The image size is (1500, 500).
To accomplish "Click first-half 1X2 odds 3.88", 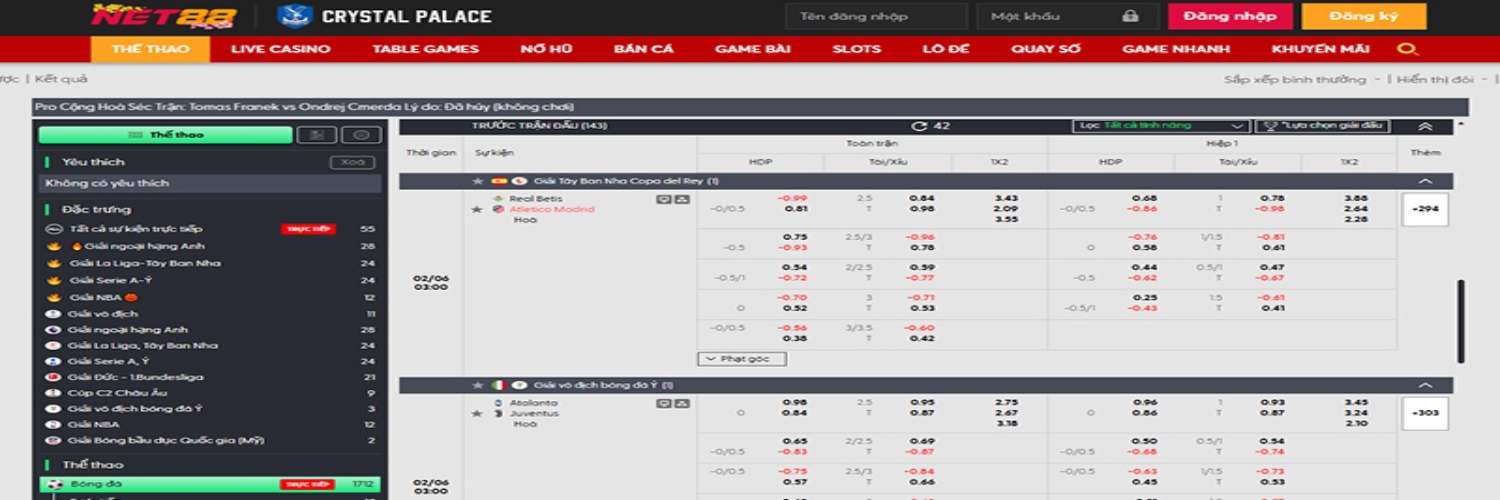I will coord(1356,198).
